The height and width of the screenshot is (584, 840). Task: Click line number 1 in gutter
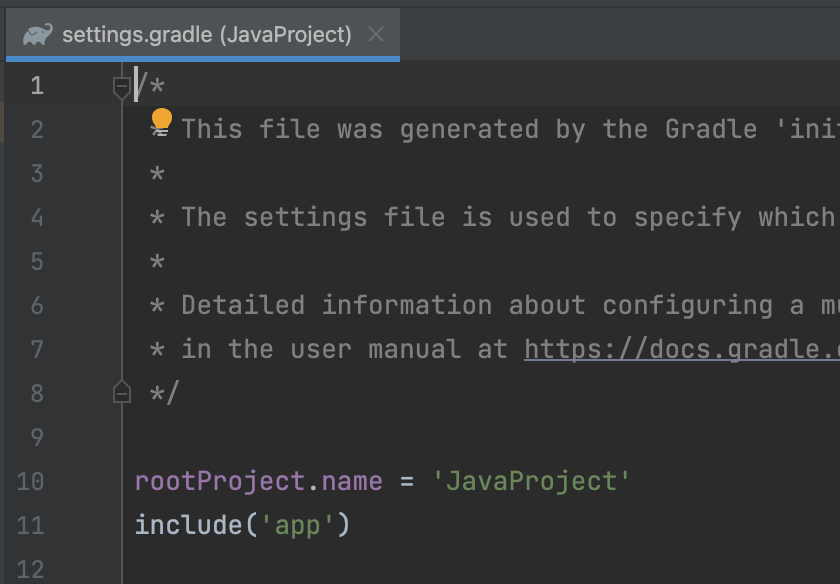pyautogui.click(x=36, y=86)
